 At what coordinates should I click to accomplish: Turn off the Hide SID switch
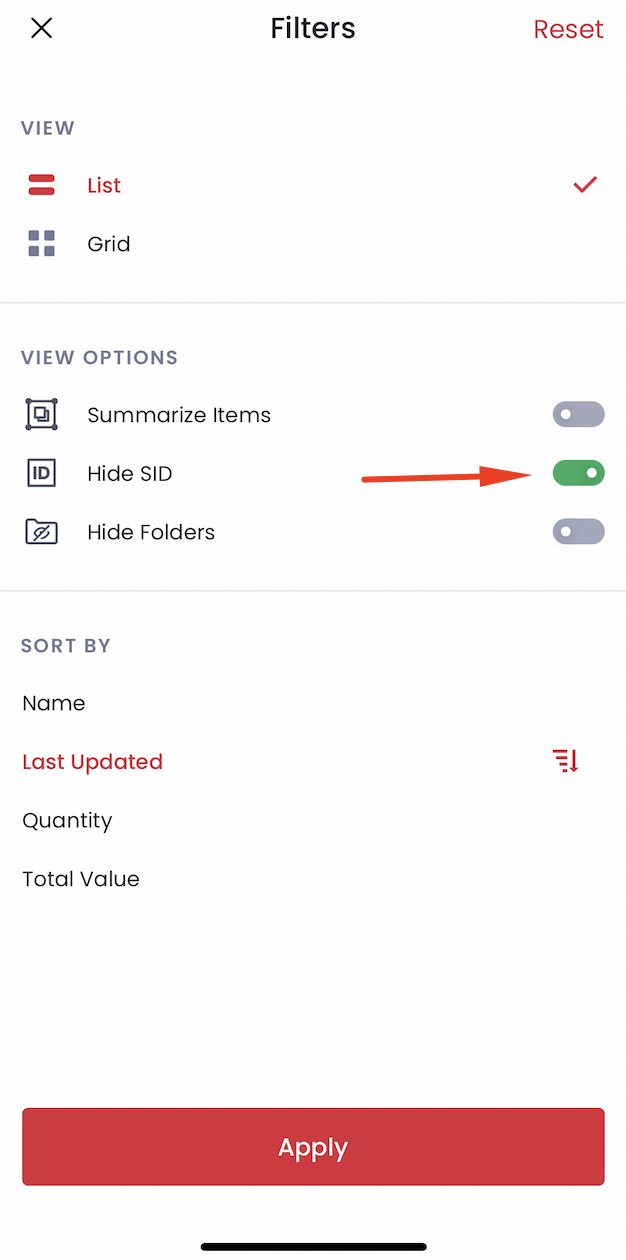pos(579,472)
